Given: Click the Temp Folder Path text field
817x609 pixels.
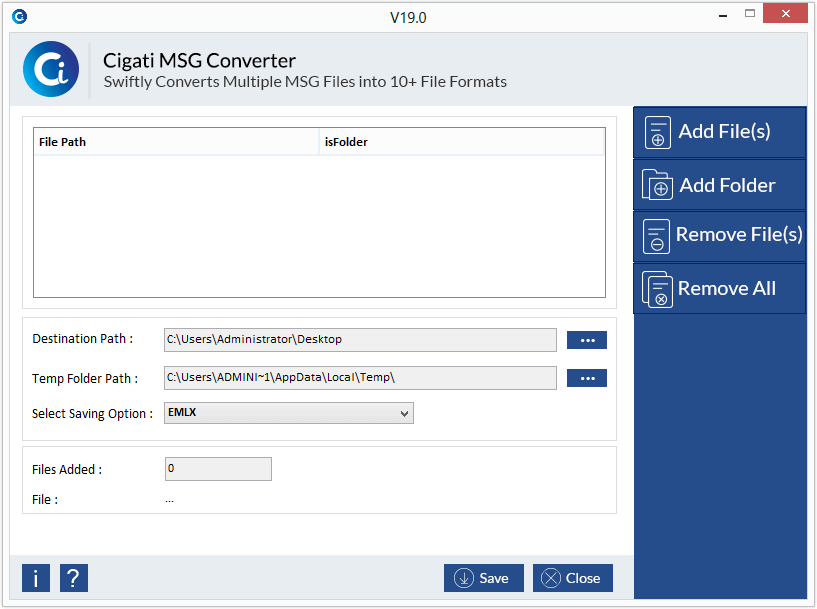Looking at the screenshot, I should pyautogui.click(x=360, y=378).
